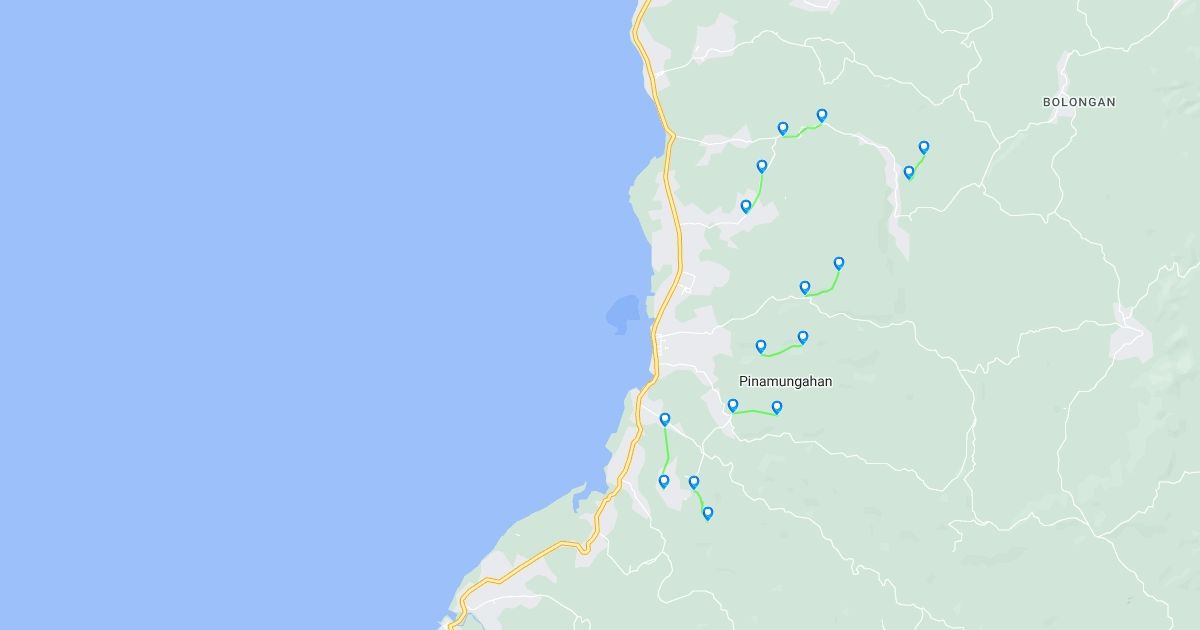Image resolution: width=1200 pixels, height=630 pixels.
Task: Click the Pinamungahan town label
Action: [x=785, y=381]
